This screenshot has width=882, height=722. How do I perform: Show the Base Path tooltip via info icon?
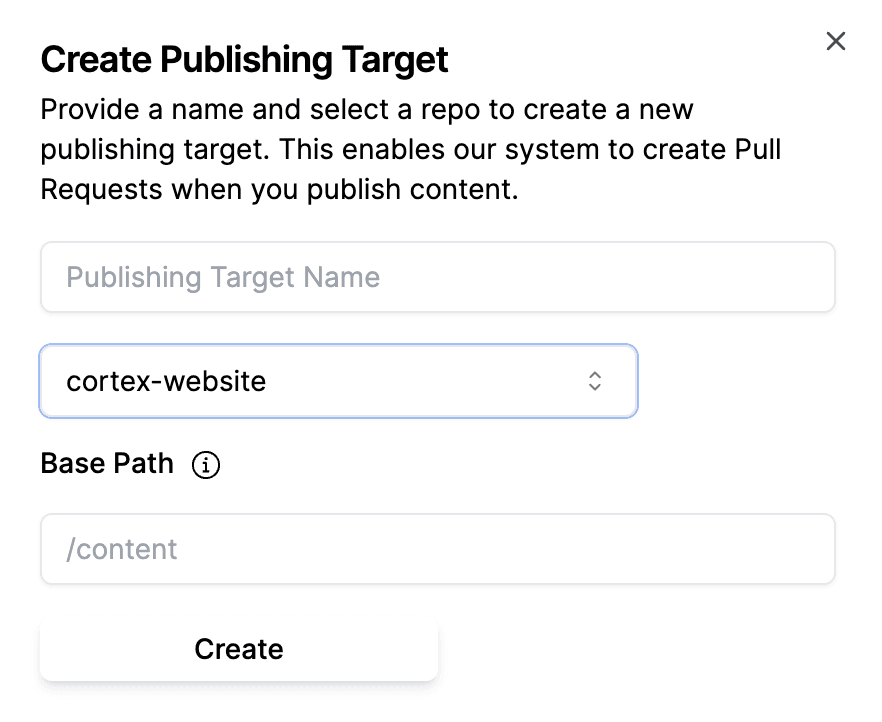[206, 465]
